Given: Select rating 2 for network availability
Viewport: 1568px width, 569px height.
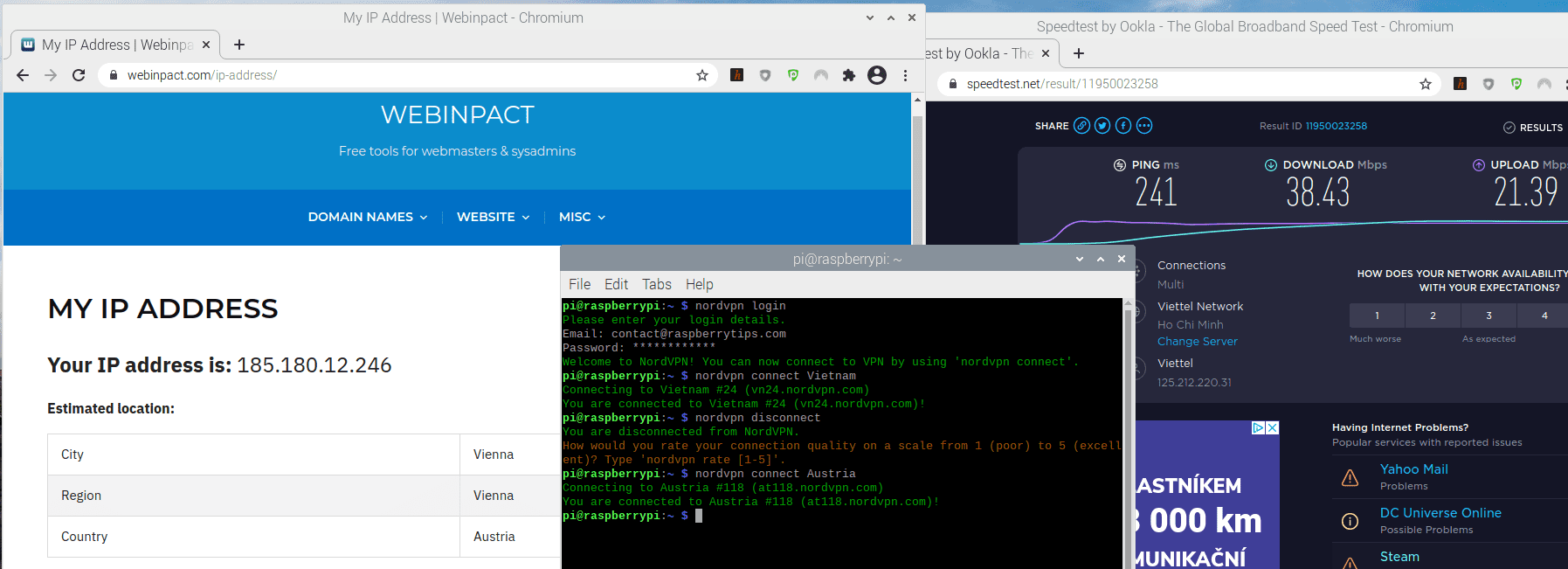Looking at the screenshot, I should (x=1433, y=316).
